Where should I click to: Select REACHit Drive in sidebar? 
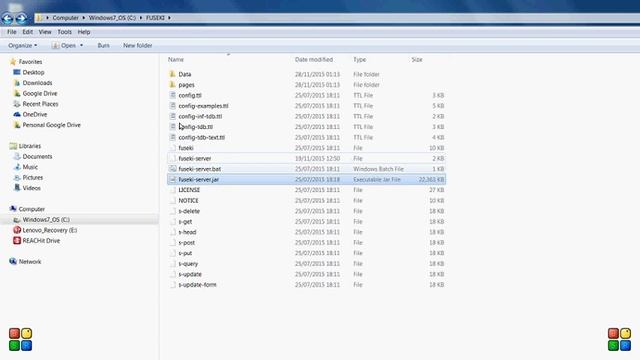[x=41, y=241]
